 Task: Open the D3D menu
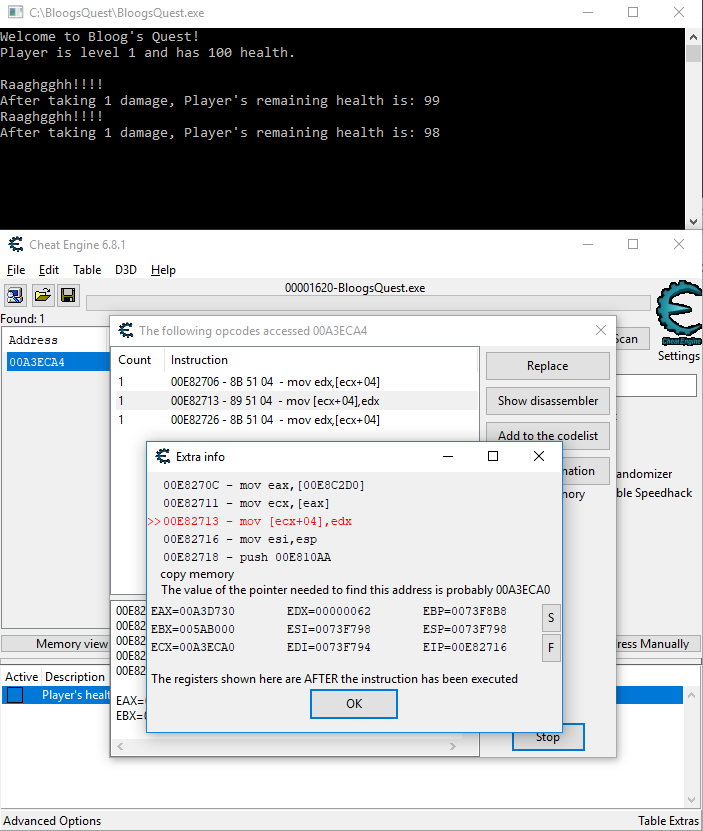coord(126,270)
